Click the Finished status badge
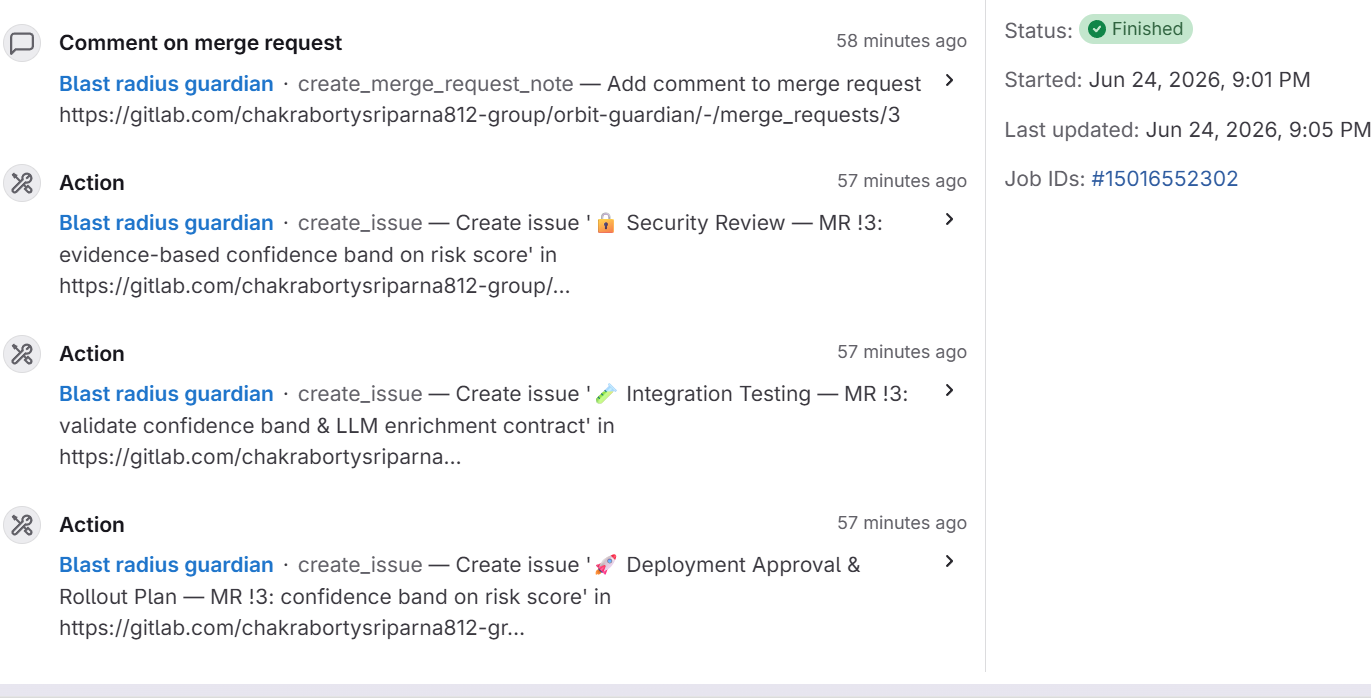 (1136, 30)
